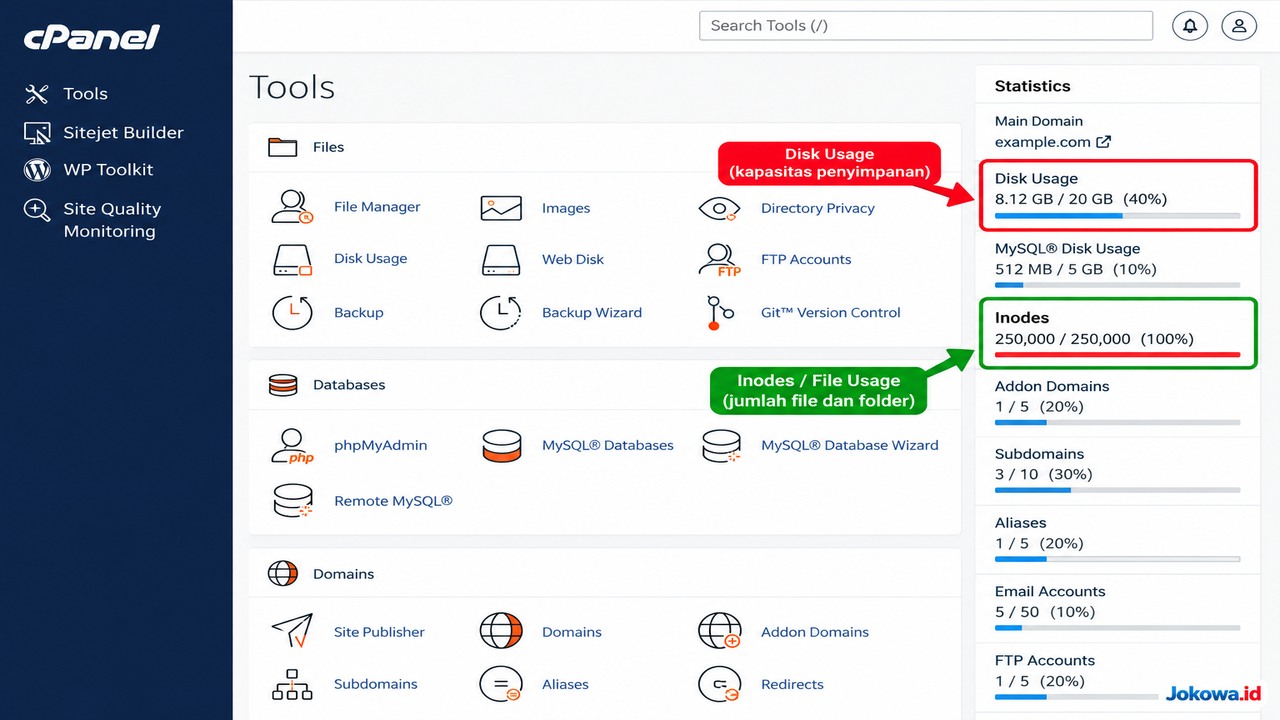Open the phpMyAdmin icon

tap(292, 446)
